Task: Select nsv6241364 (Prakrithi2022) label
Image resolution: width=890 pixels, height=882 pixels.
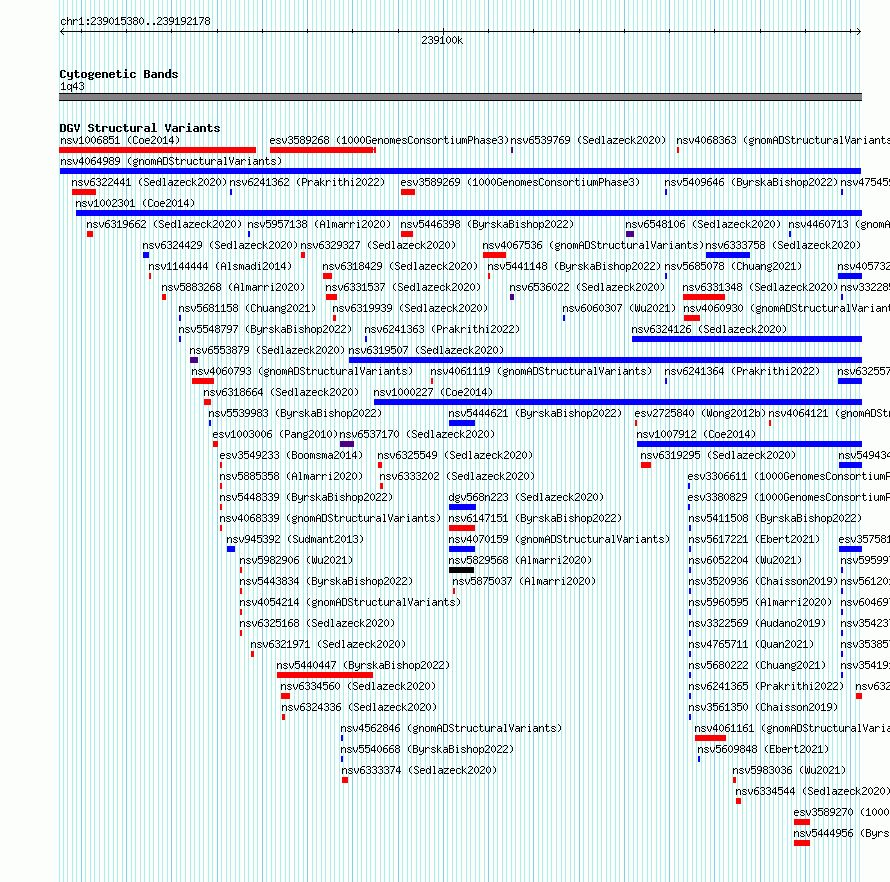Action: tap(742, 371)
